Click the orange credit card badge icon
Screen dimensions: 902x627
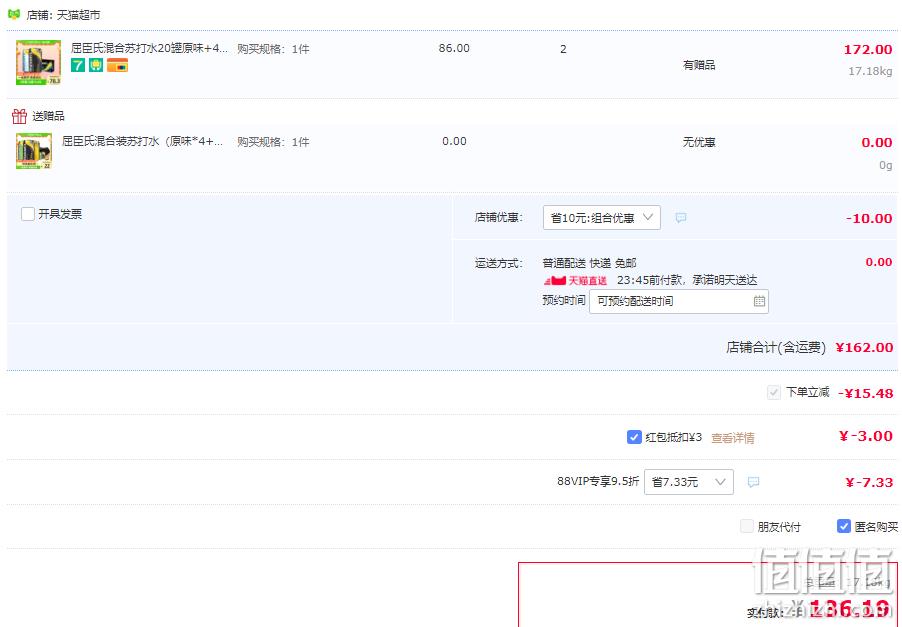pos(117,65)
